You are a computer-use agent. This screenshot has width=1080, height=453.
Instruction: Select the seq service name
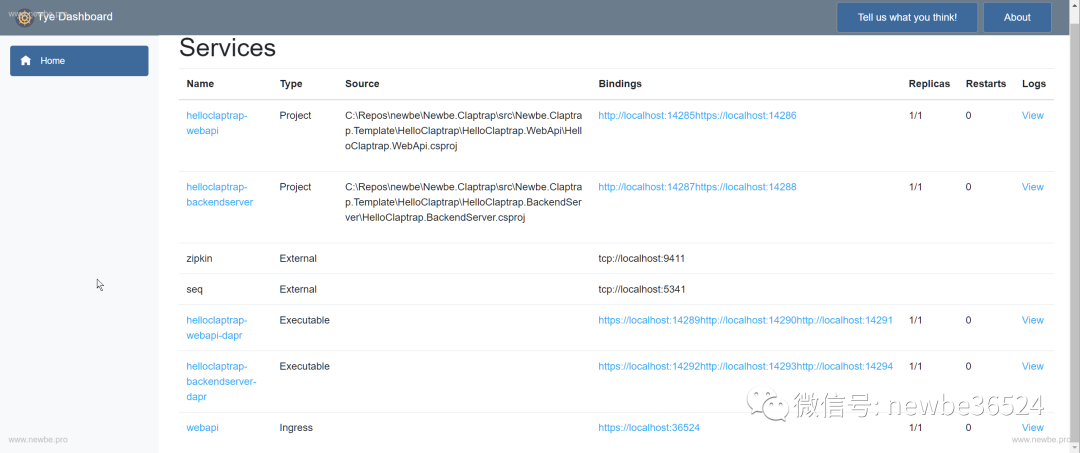194,289
